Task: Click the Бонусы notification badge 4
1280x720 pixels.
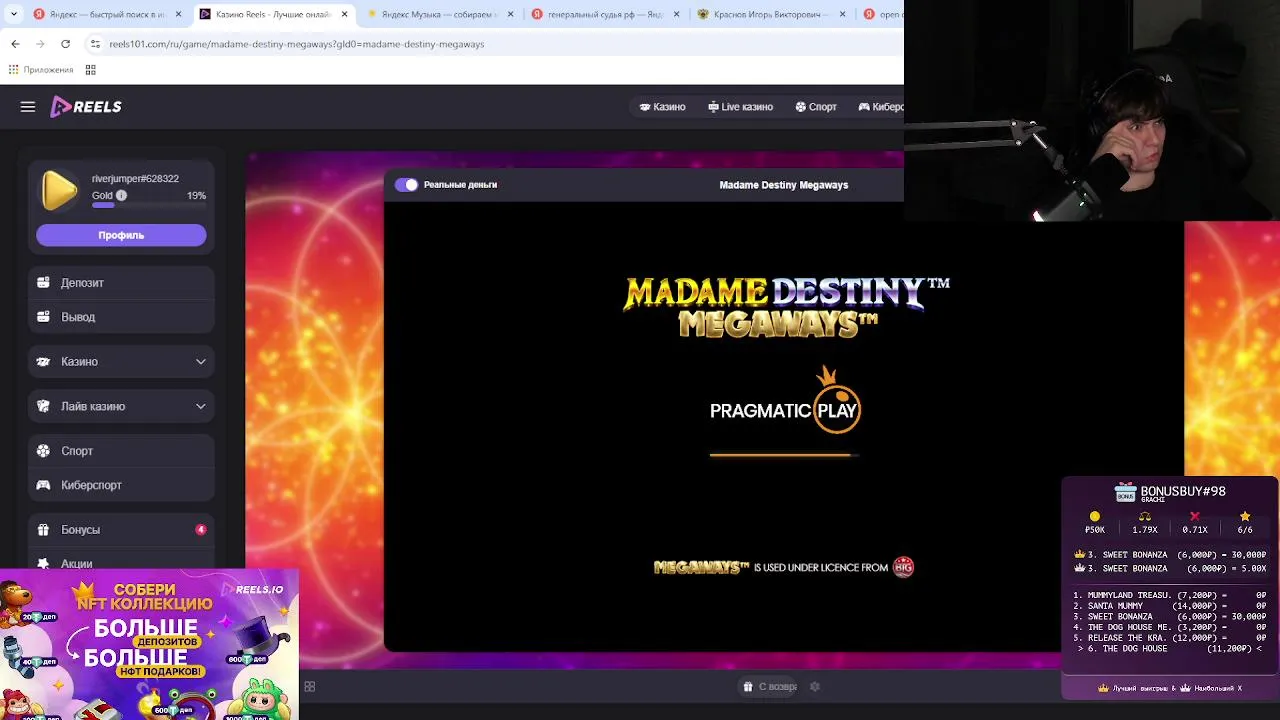Action: pos(201,530)
